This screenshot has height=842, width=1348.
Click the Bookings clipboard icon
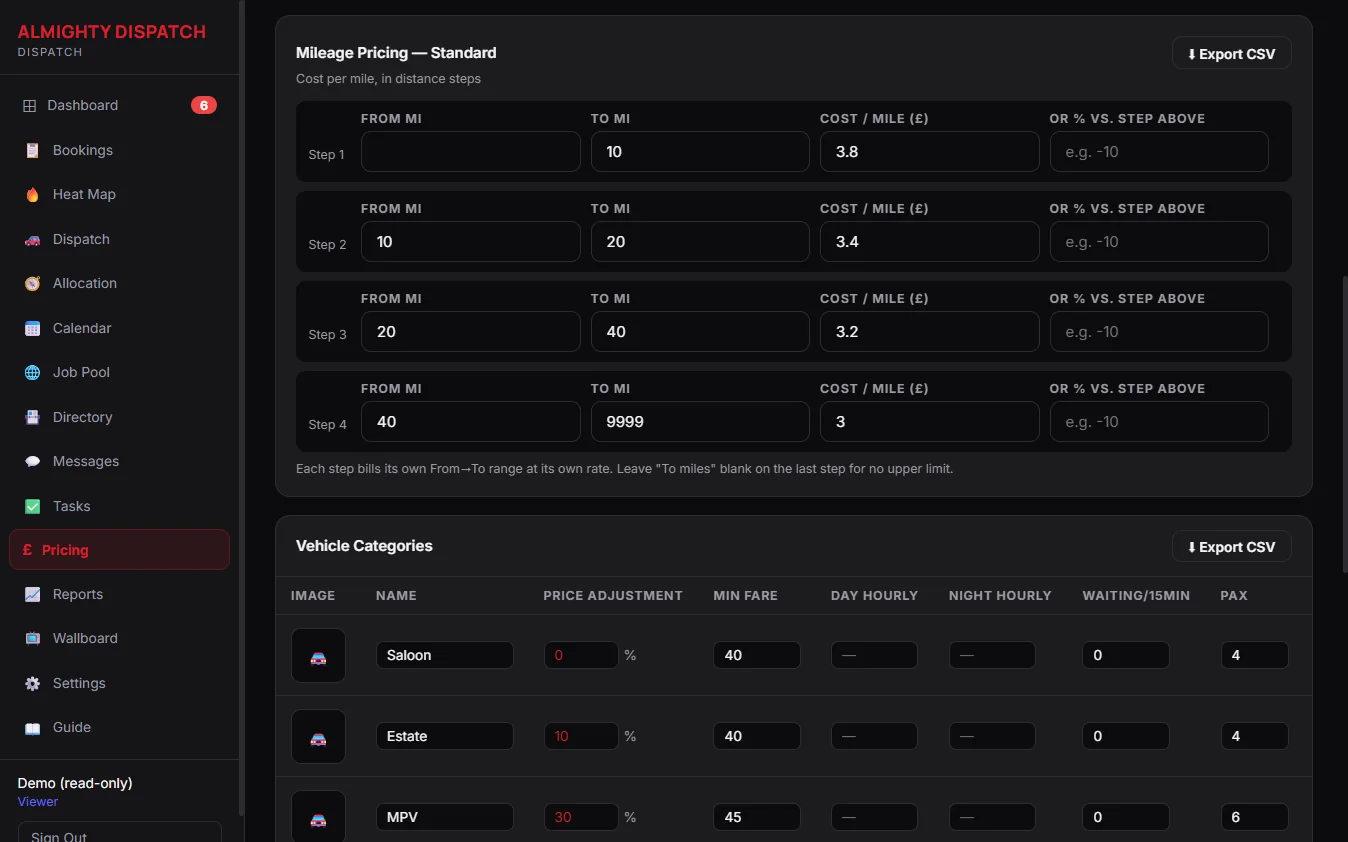33,150
